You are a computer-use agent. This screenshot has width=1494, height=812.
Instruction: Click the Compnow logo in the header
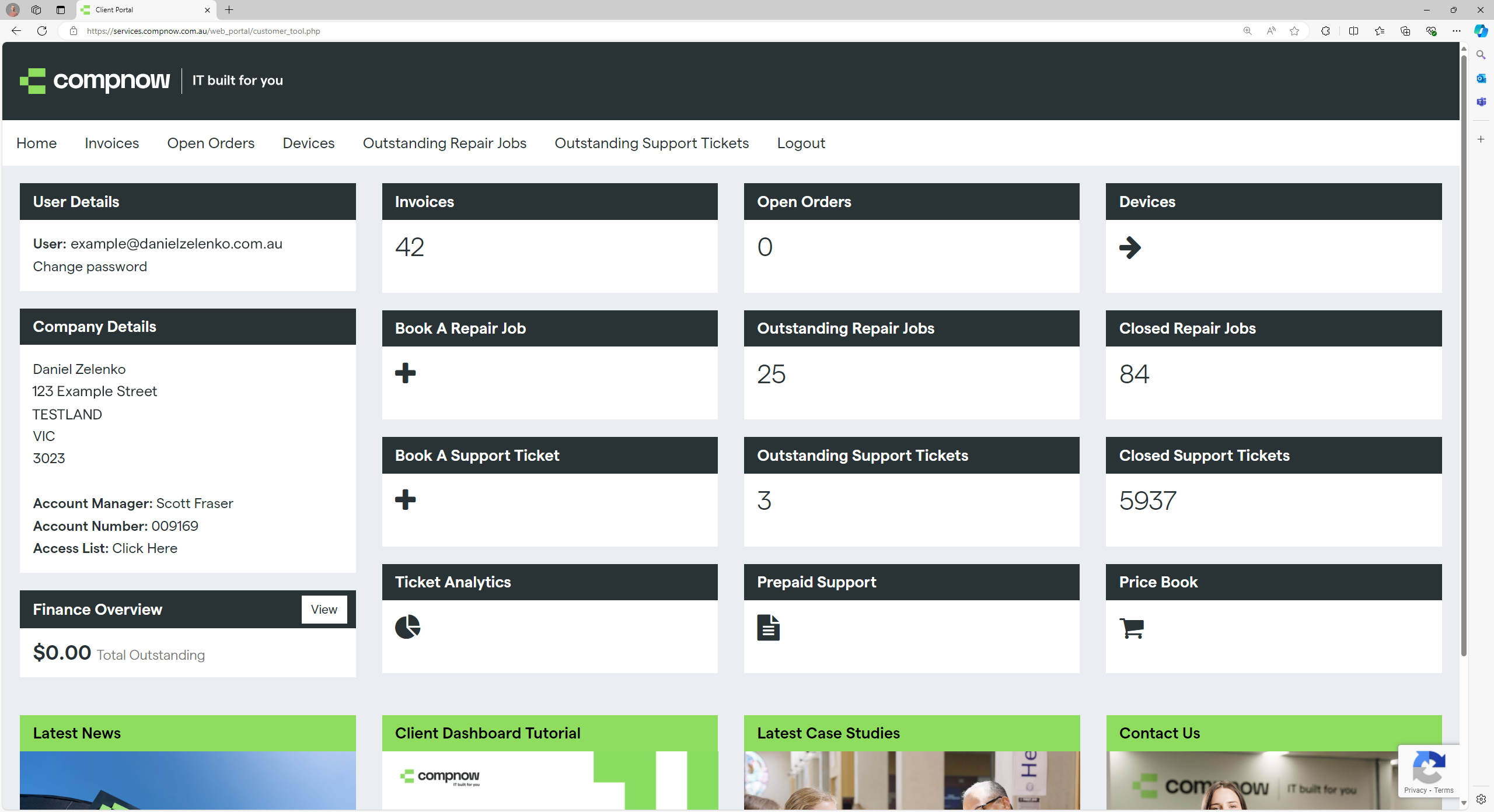coord(95,80)
